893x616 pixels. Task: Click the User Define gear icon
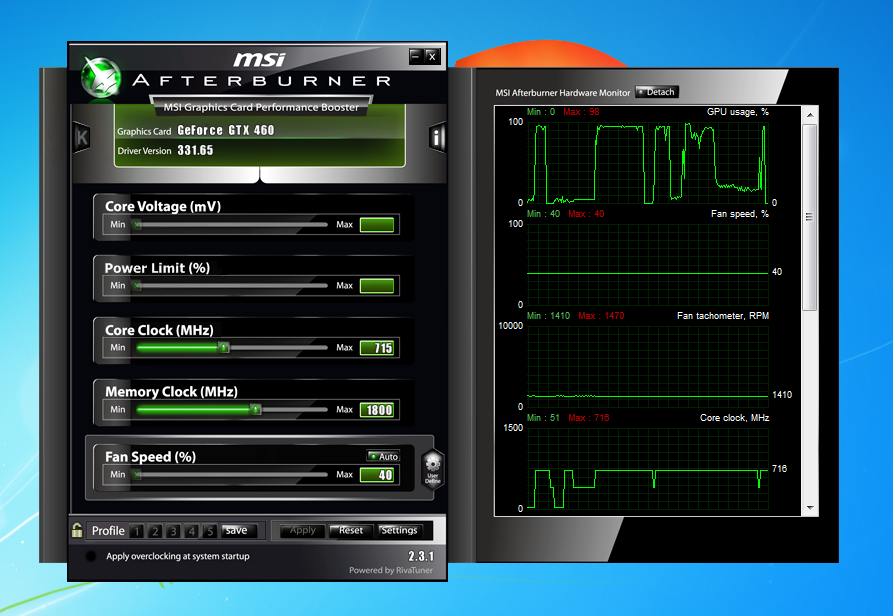click(432, 467)
